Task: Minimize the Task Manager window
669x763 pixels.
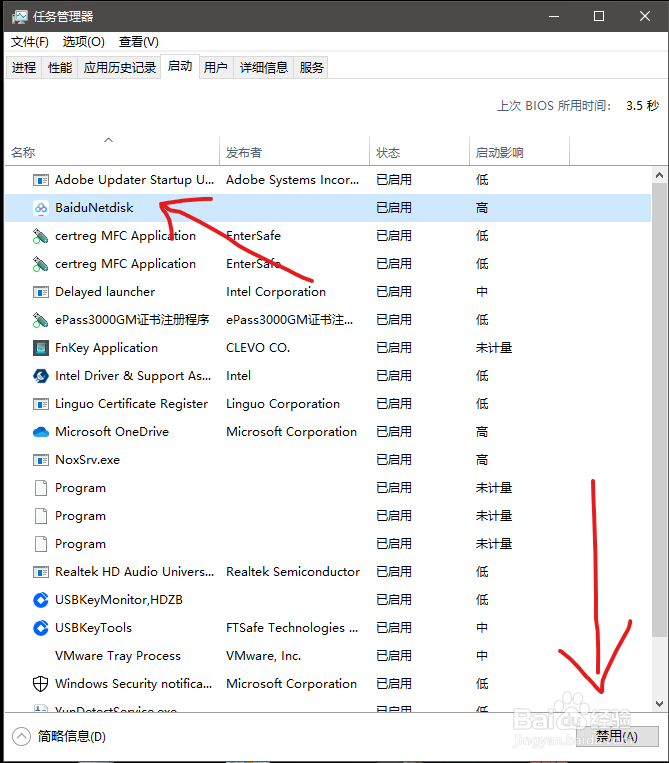Action: point(554,17)
